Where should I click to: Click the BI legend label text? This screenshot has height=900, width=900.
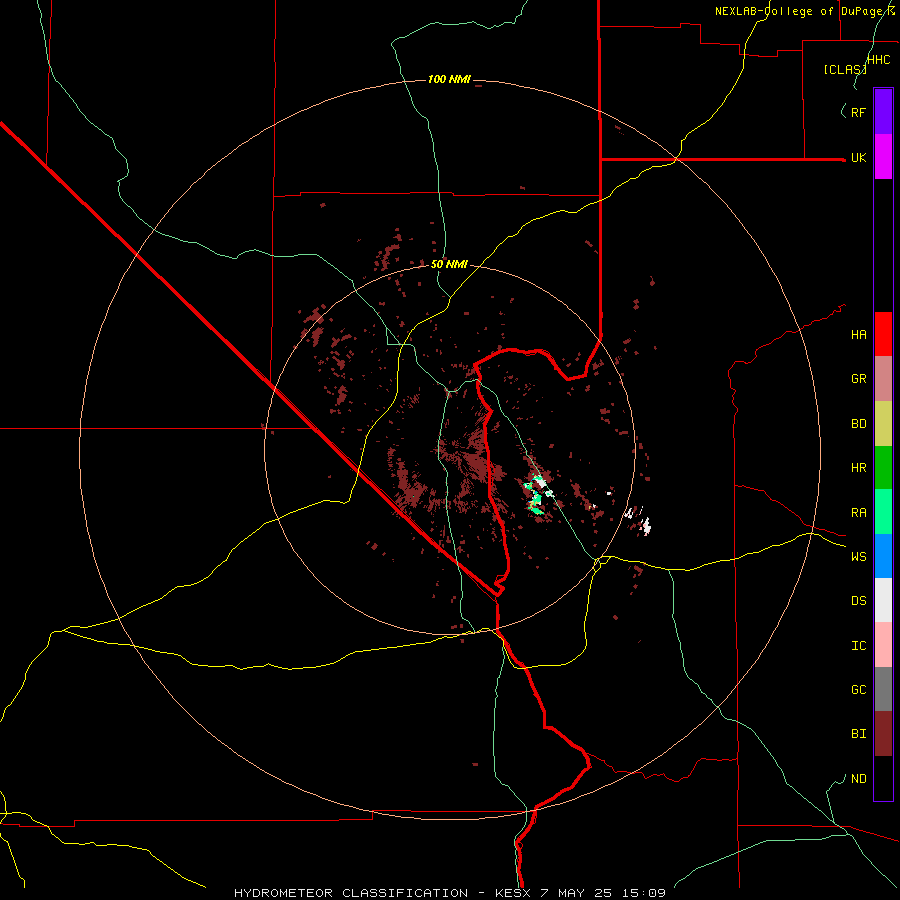(858, 734)
